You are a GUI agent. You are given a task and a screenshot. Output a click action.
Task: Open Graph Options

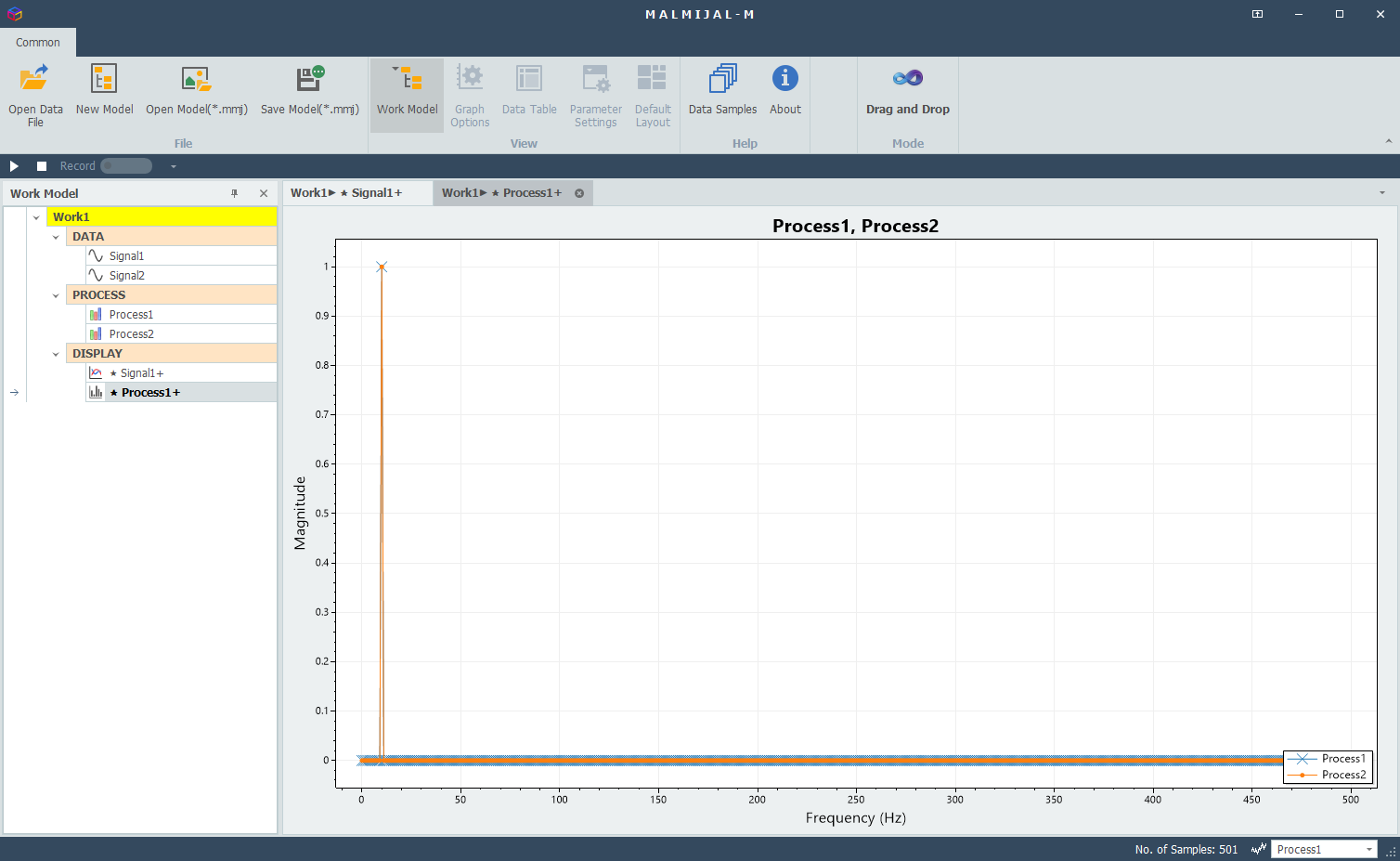[x=470, y=95]
